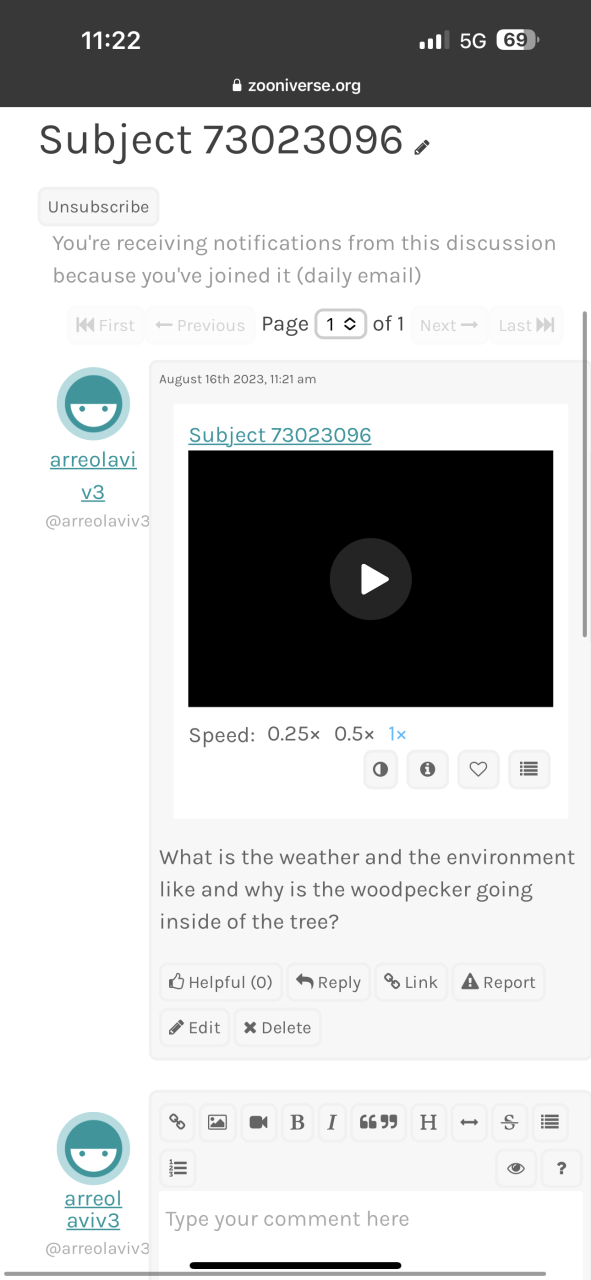Click Reply on the comment
This screenshot has height=1280, width=591.
329,982
